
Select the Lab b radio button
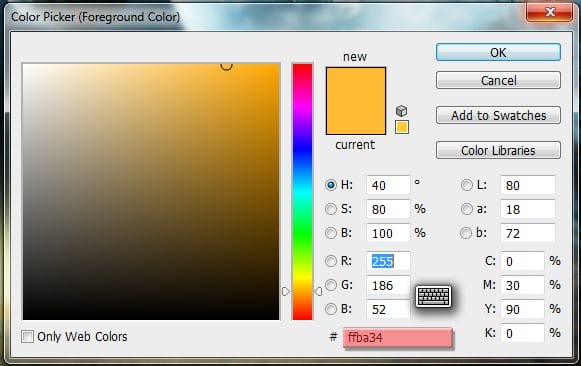point(466,233)
